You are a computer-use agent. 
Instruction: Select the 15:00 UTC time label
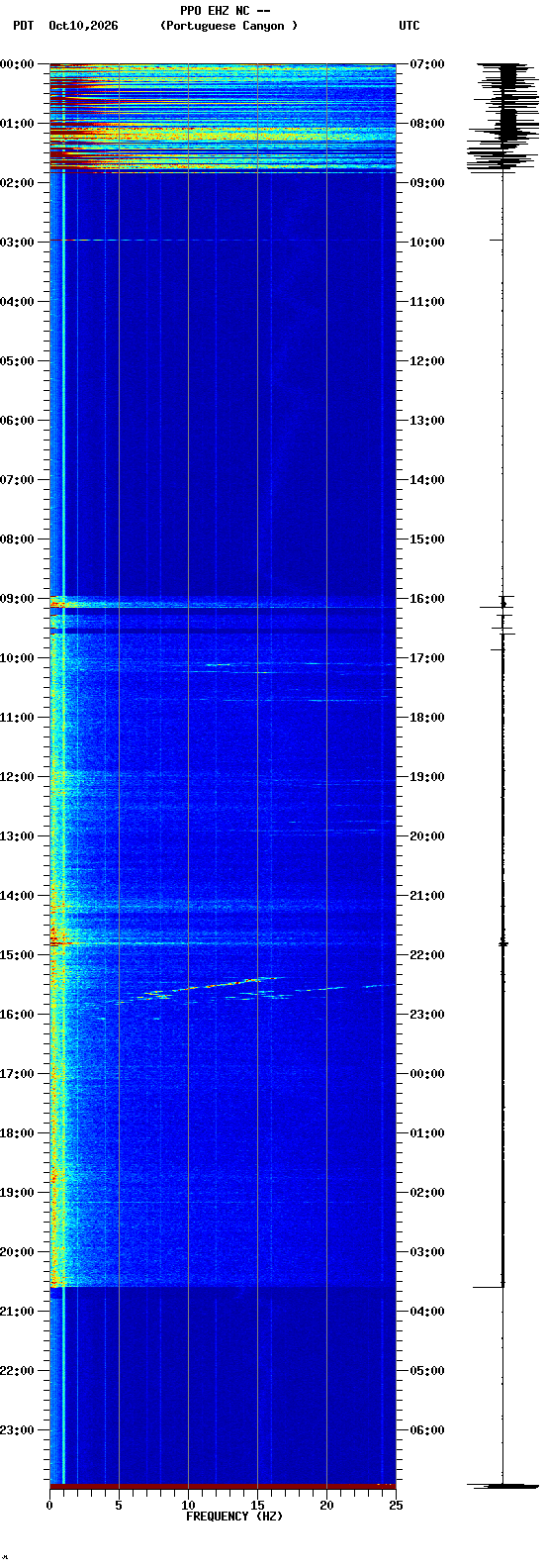[x=427, y=539]
